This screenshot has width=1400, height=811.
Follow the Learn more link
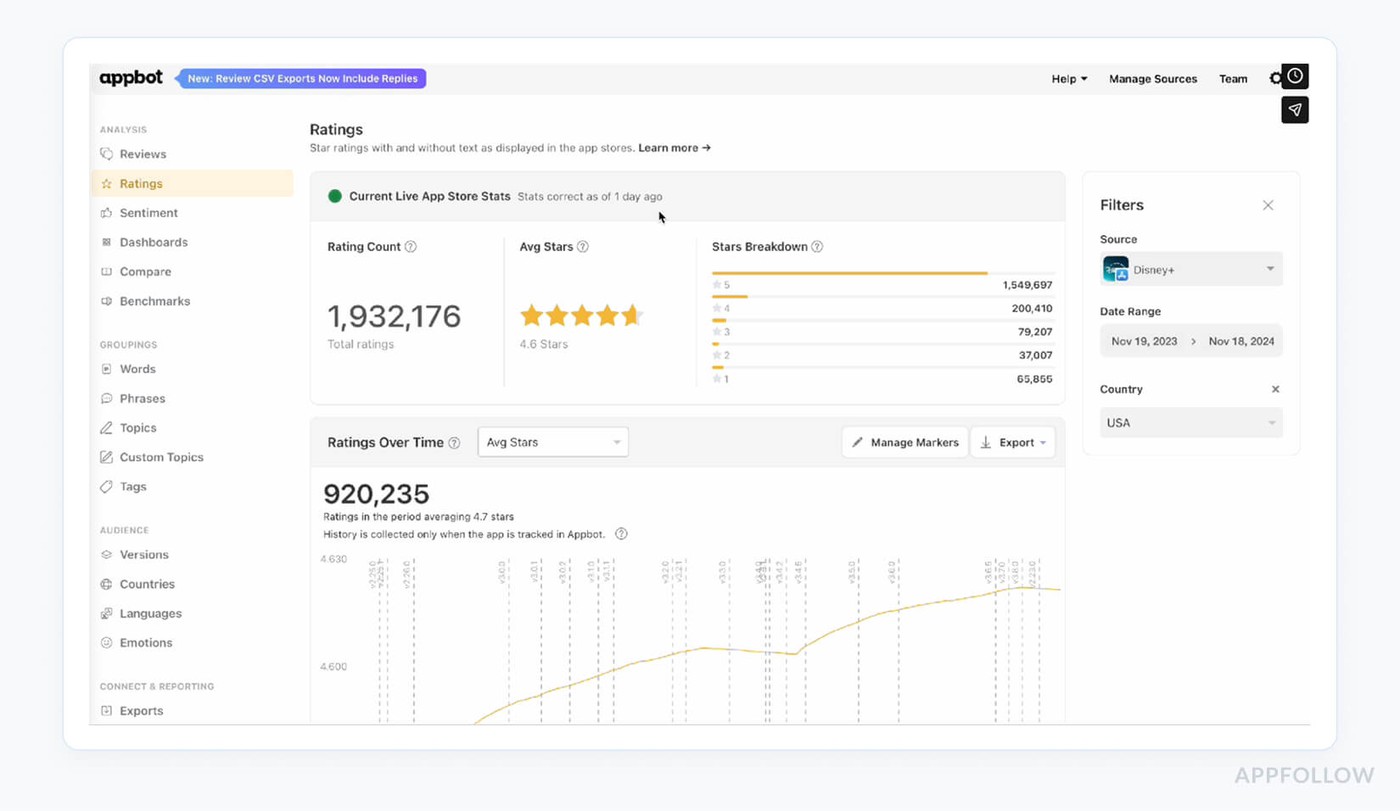click(x=674, y=148)
